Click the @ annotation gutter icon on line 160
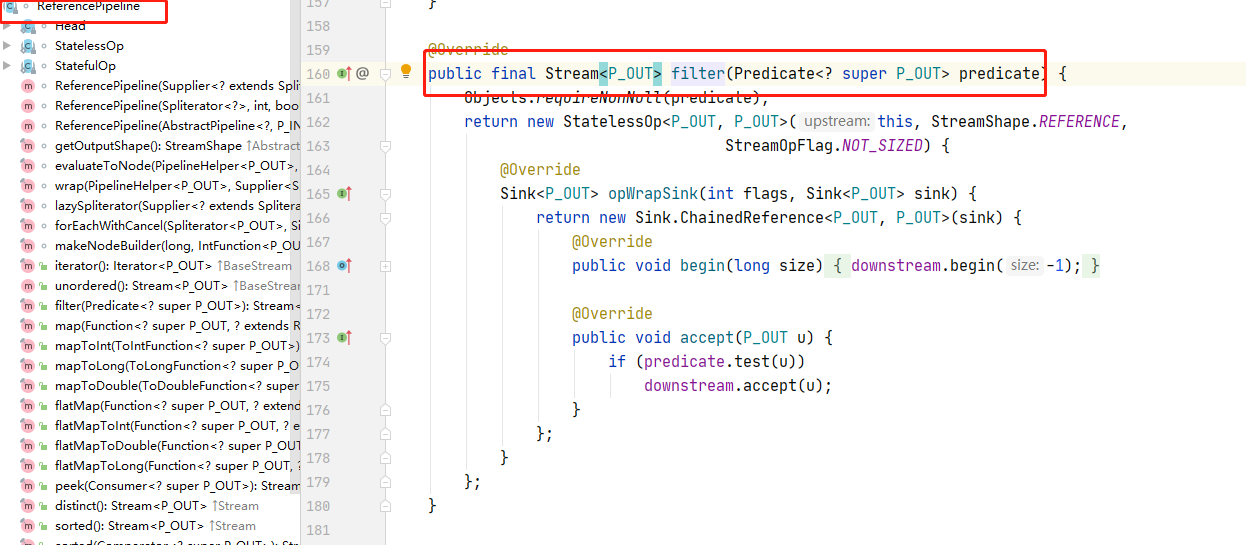Screen dimensions: 1246x545 tap(362, 73)
